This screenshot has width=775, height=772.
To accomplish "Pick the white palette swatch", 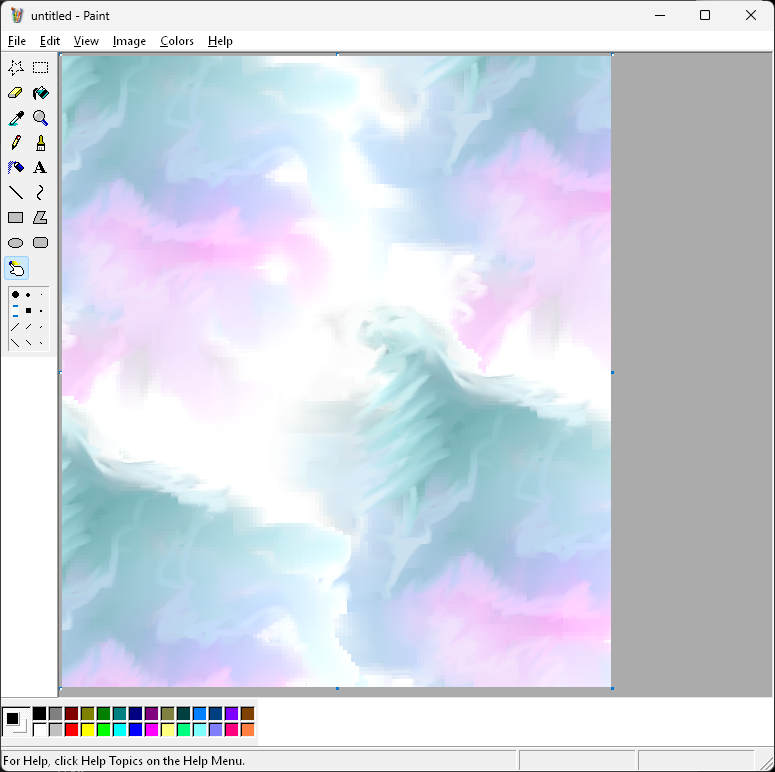I will coord(40,729).
